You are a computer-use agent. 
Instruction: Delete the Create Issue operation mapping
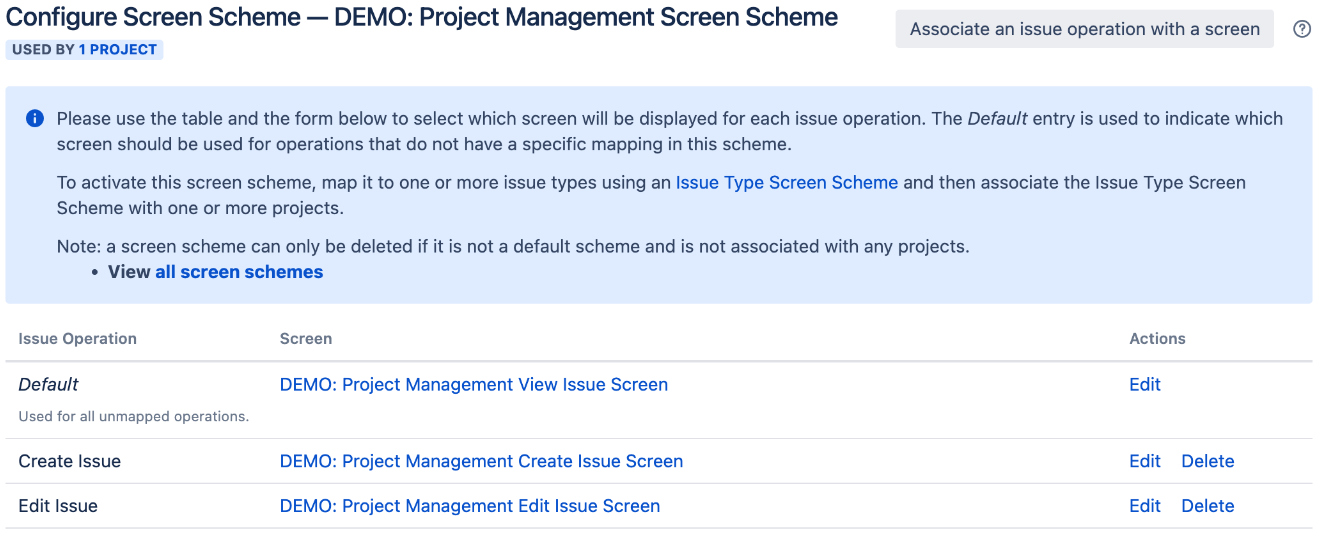[1208, 461]
